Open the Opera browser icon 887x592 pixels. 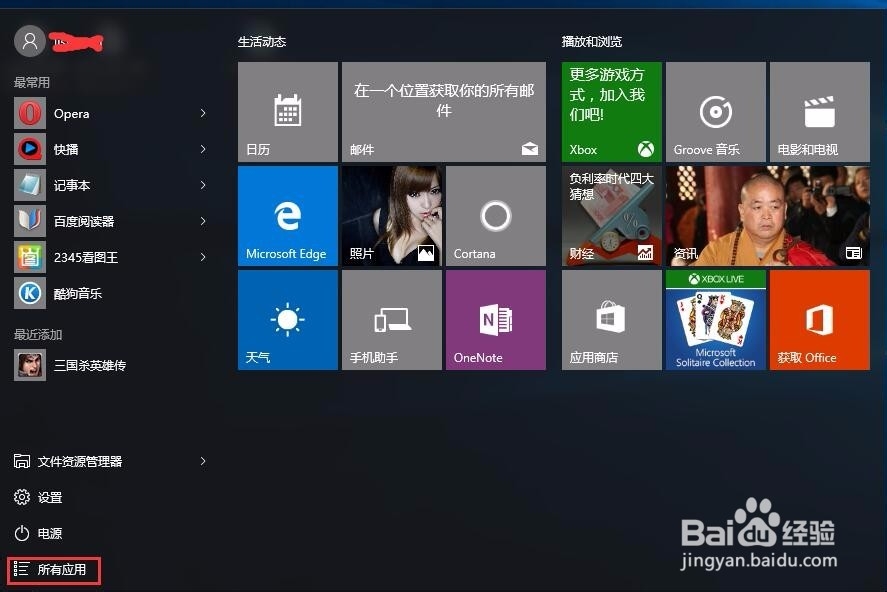point(30,113)
